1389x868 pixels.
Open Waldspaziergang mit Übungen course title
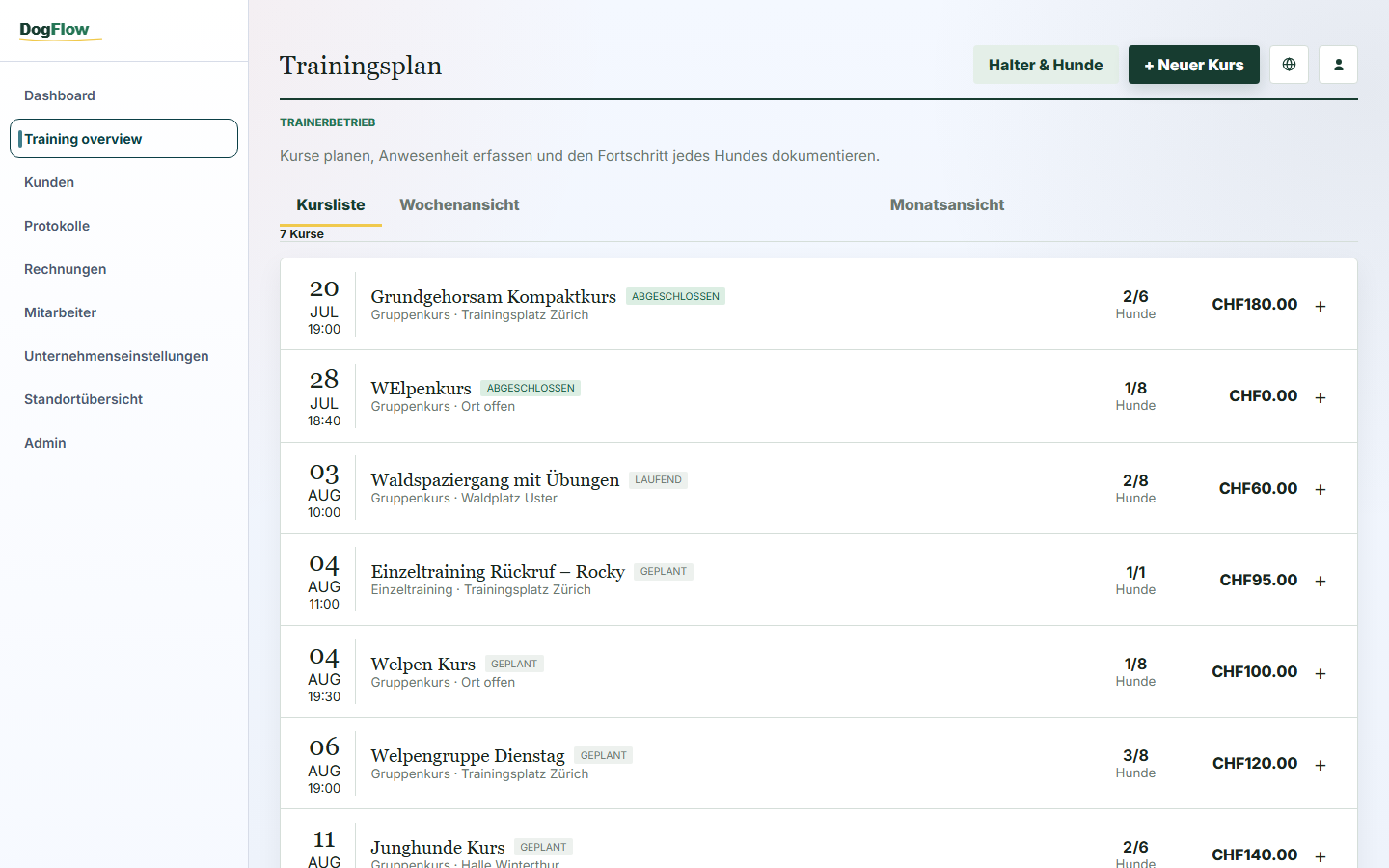tap(495, 479)
